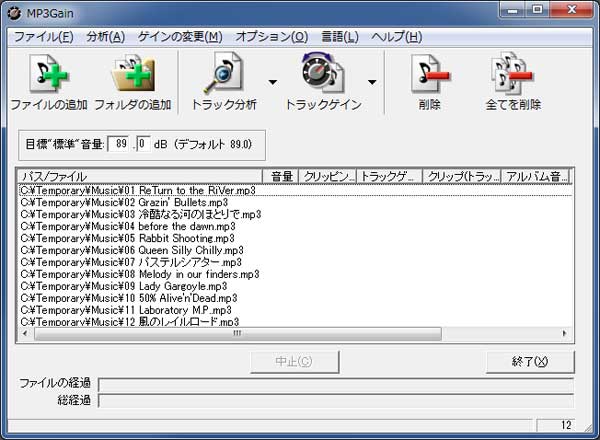Sort by the 音量 column header
Viewport: 600px width, 440px height.
[x=280, y=176]
